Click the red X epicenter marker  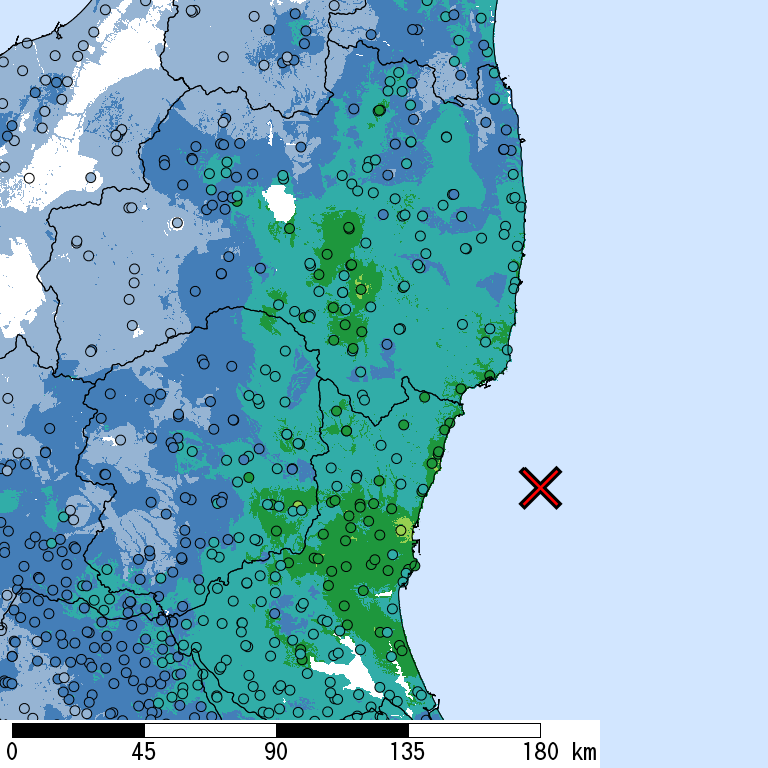point(540,488)
